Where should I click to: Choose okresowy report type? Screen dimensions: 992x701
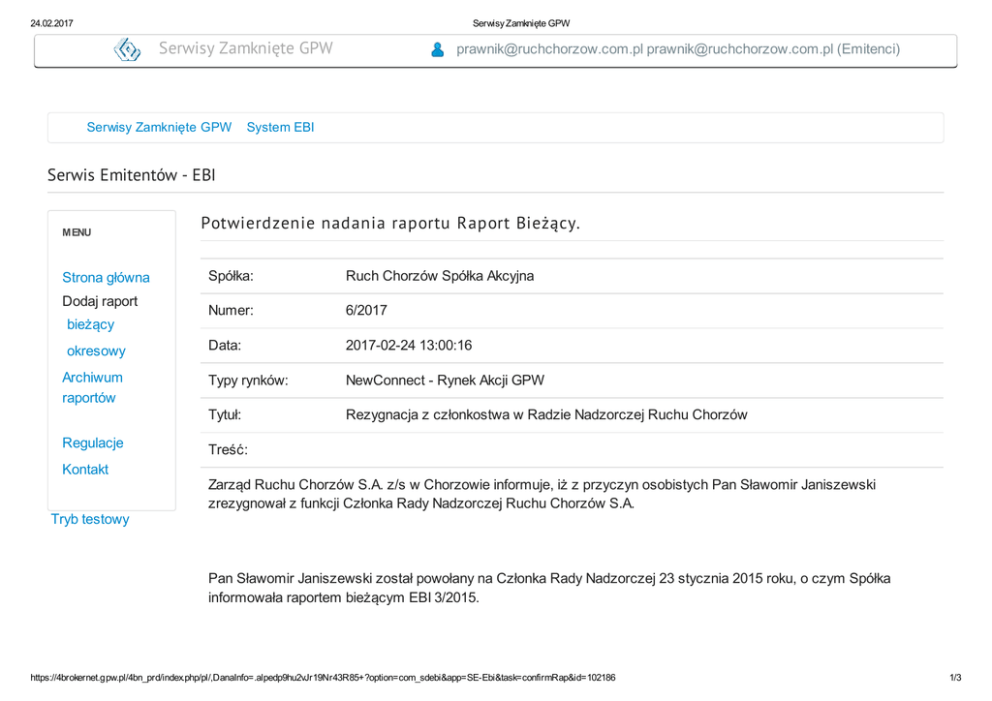pos(96,351)
